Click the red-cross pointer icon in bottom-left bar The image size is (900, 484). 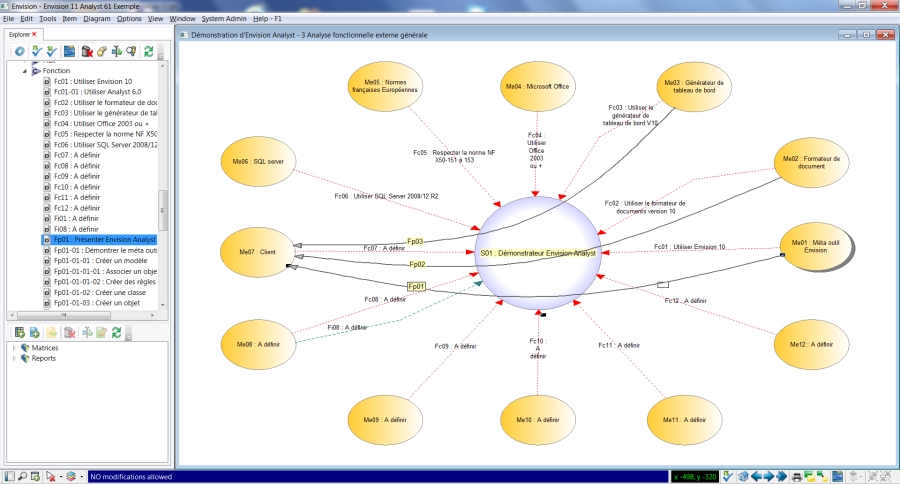point(51,477)
